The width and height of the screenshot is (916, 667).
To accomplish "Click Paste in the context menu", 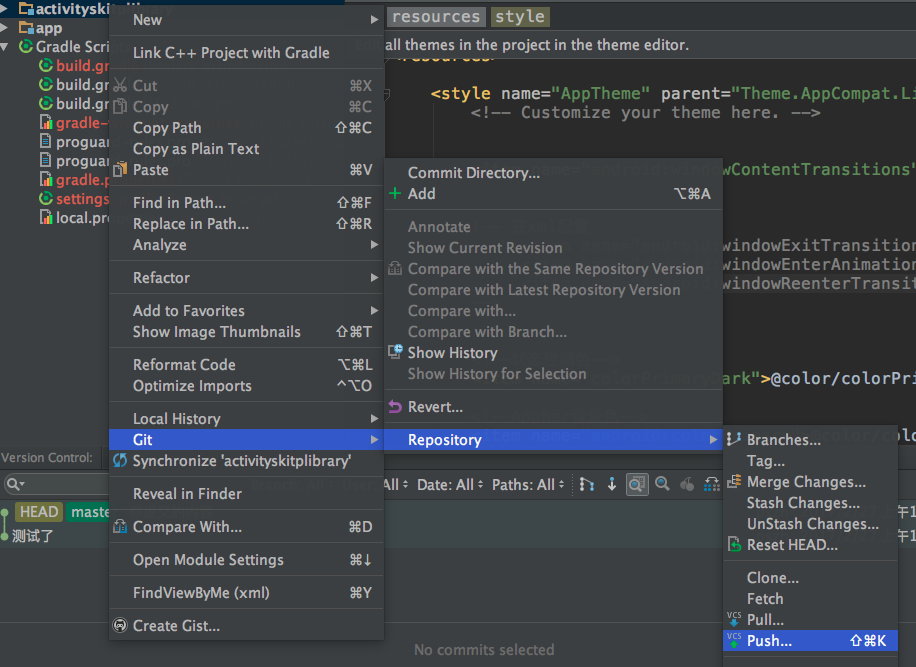I will pos(247,170).
